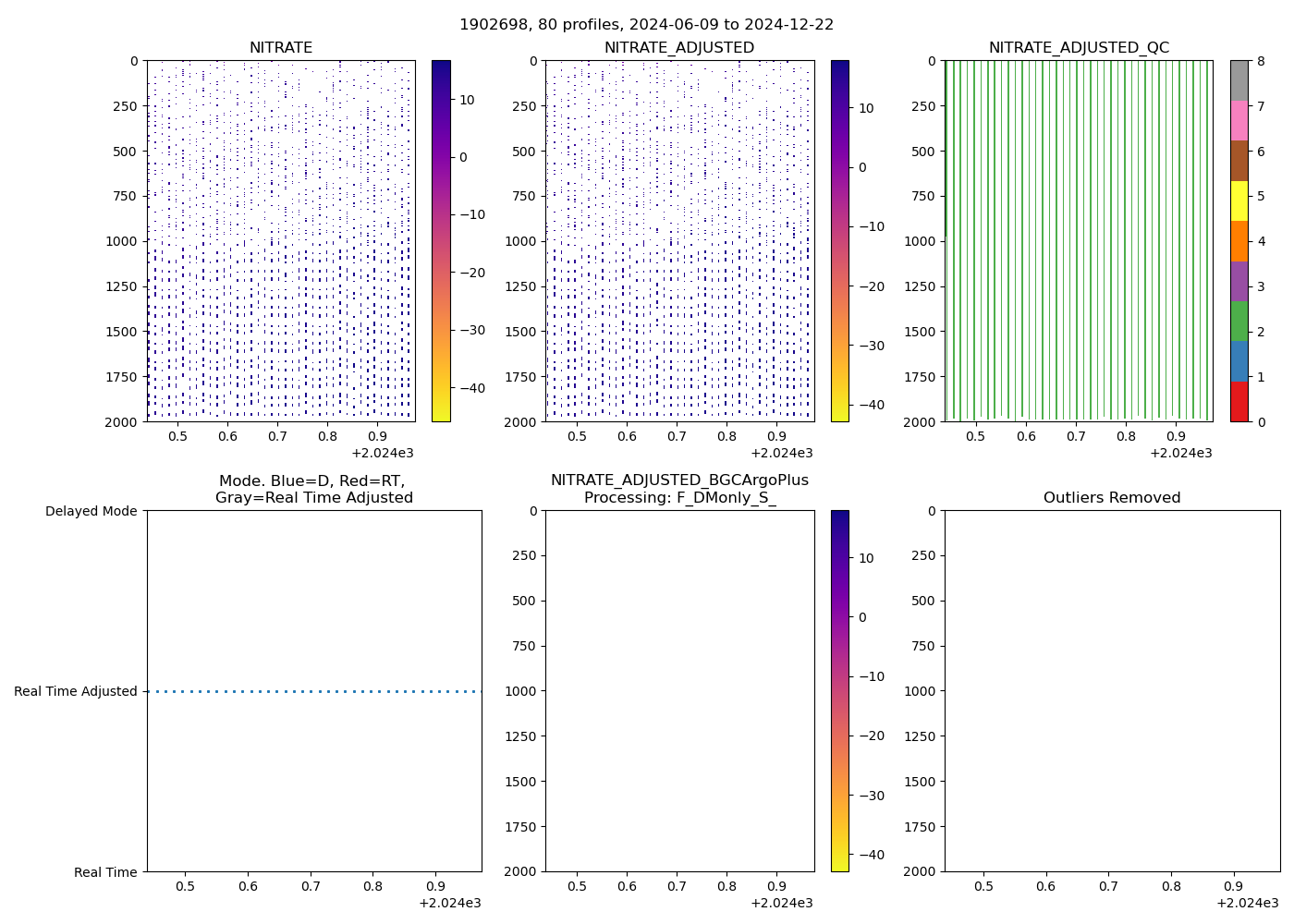Click the NITRATE plot title
1294x924 pixels.
281,48
